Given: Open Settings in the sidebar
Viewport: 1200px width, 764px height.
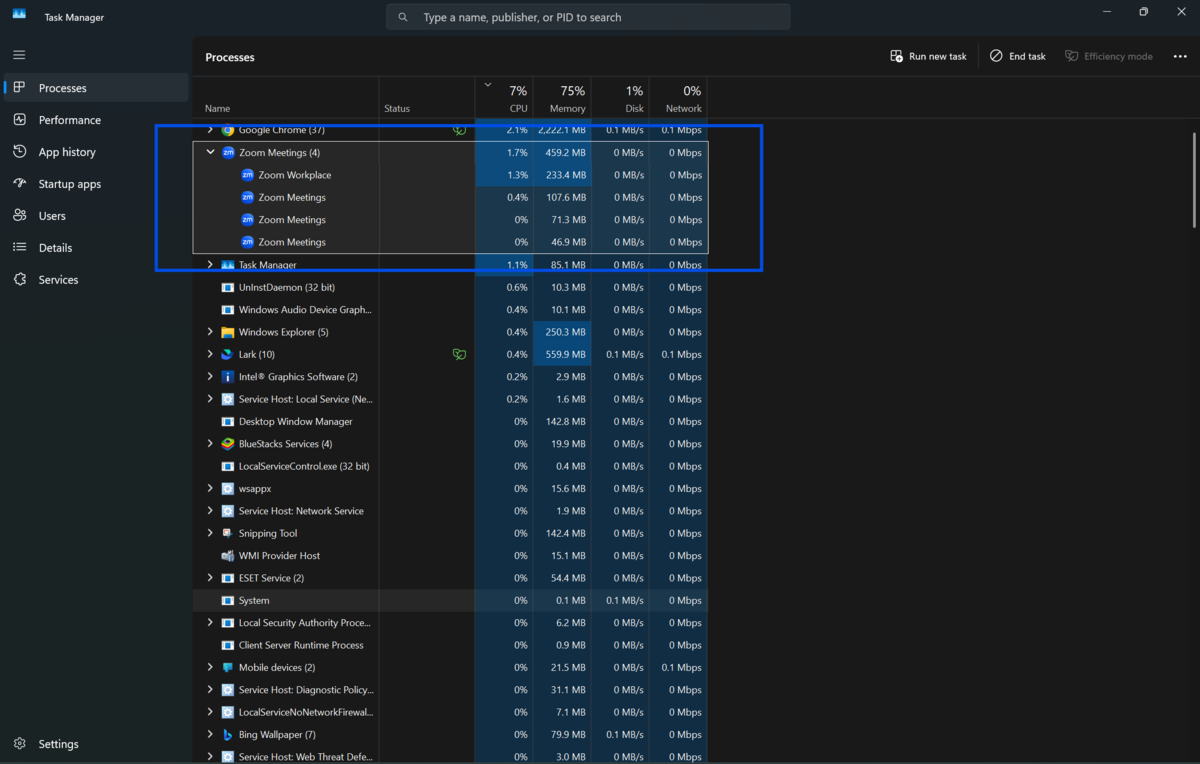Looking at the screenshot, I should point(58,744).
